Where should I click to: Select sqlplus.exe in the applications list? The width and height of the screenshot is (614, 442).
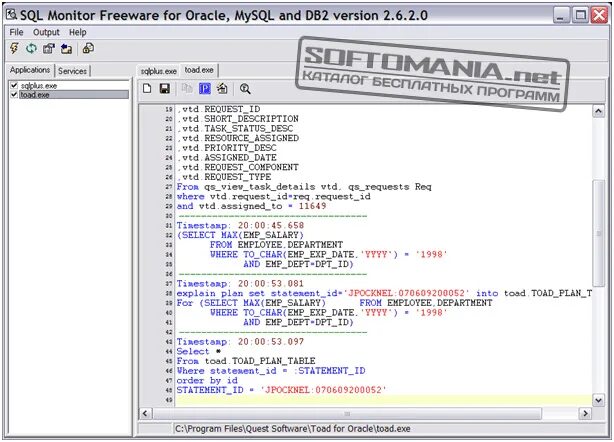(39, 86)
